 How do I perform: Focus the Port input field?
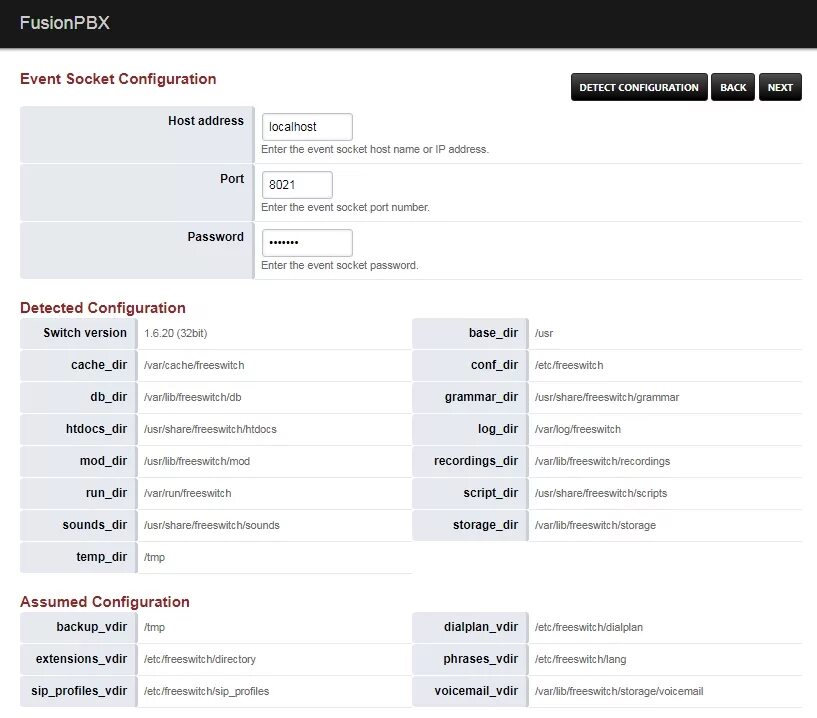click(x=297, y=185)
